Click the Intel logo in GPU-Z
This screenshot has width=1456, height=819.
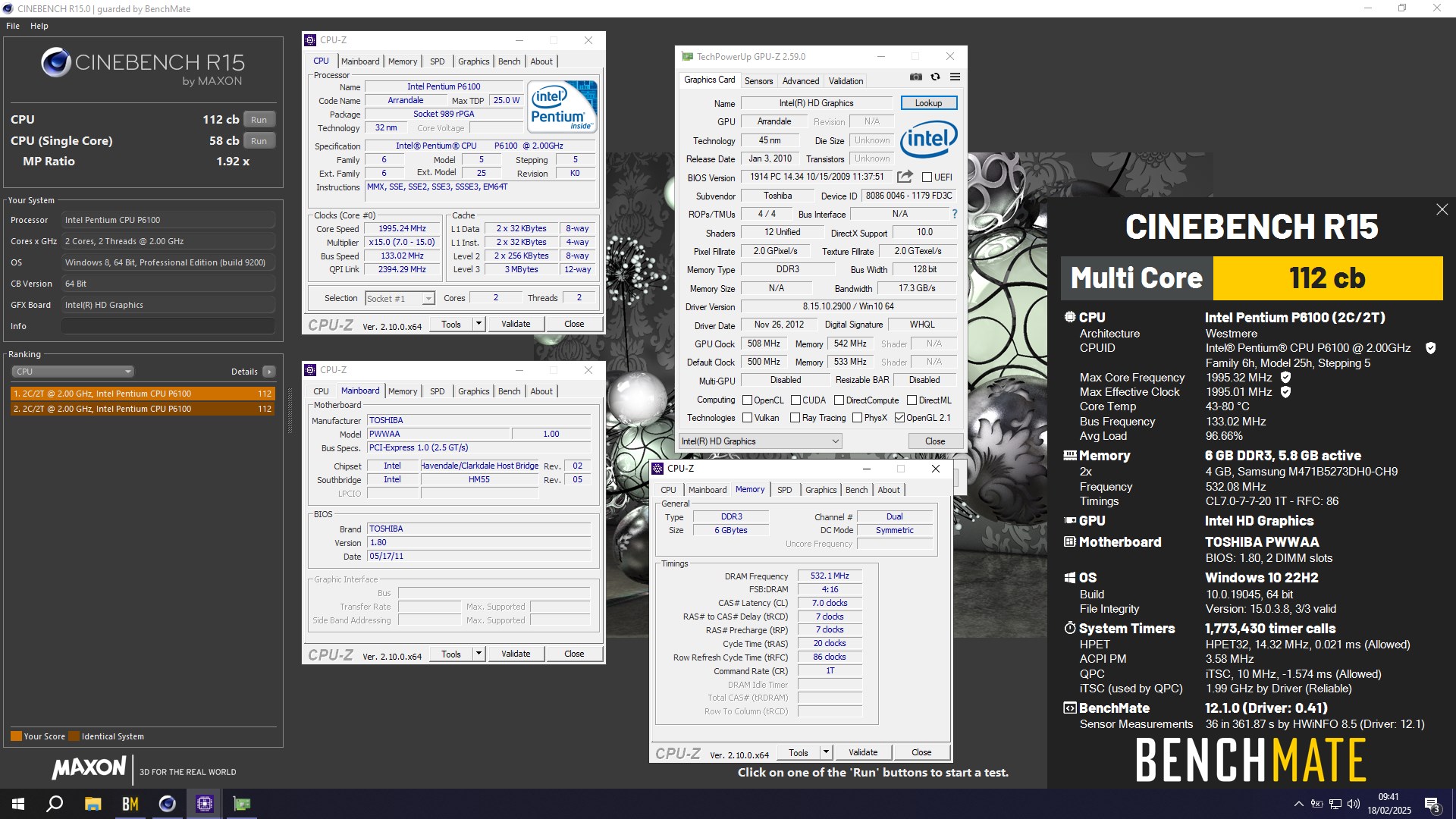coord(928,139)
